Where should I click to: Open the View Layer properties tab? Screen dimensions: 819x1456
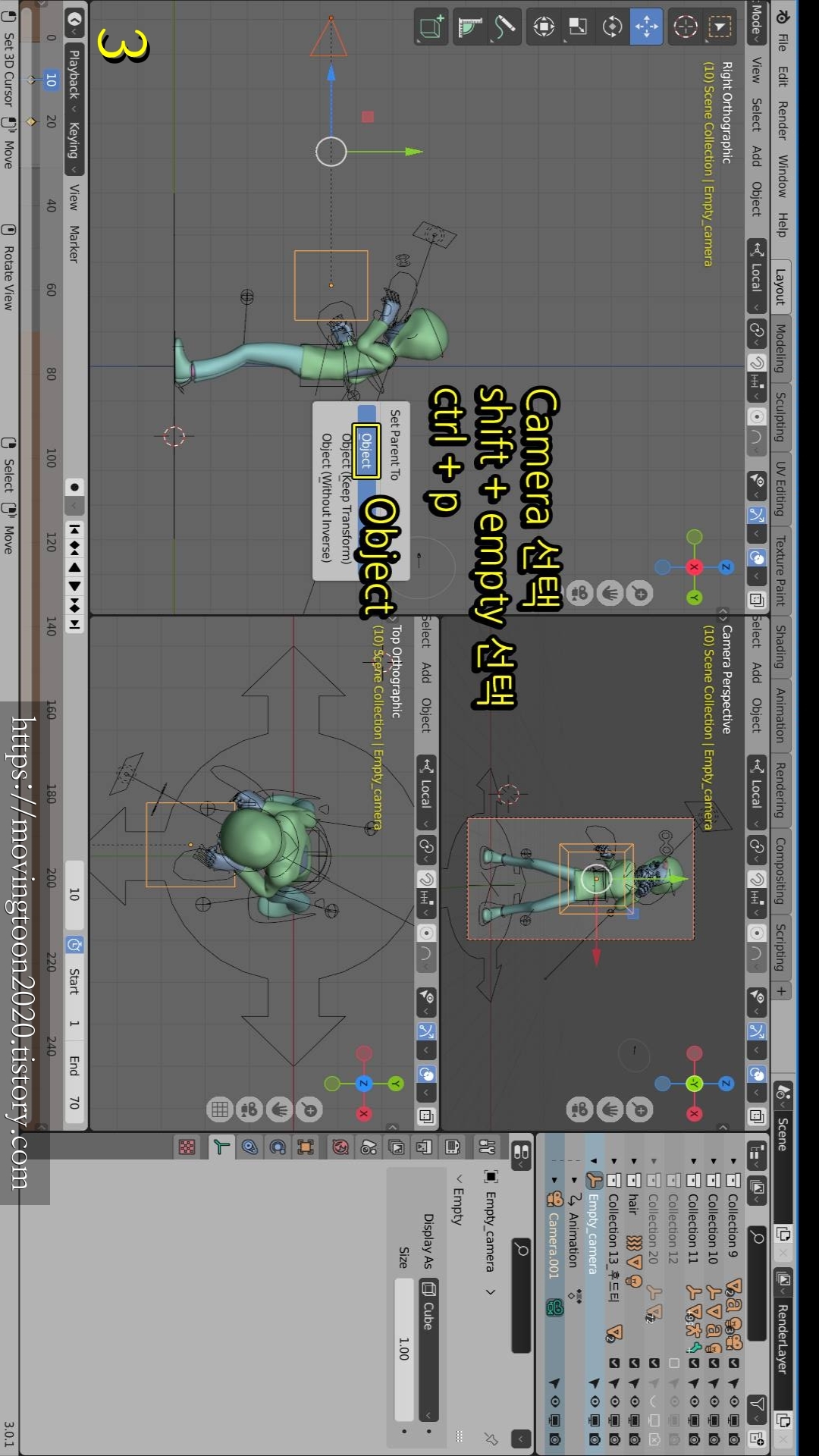397,1147
